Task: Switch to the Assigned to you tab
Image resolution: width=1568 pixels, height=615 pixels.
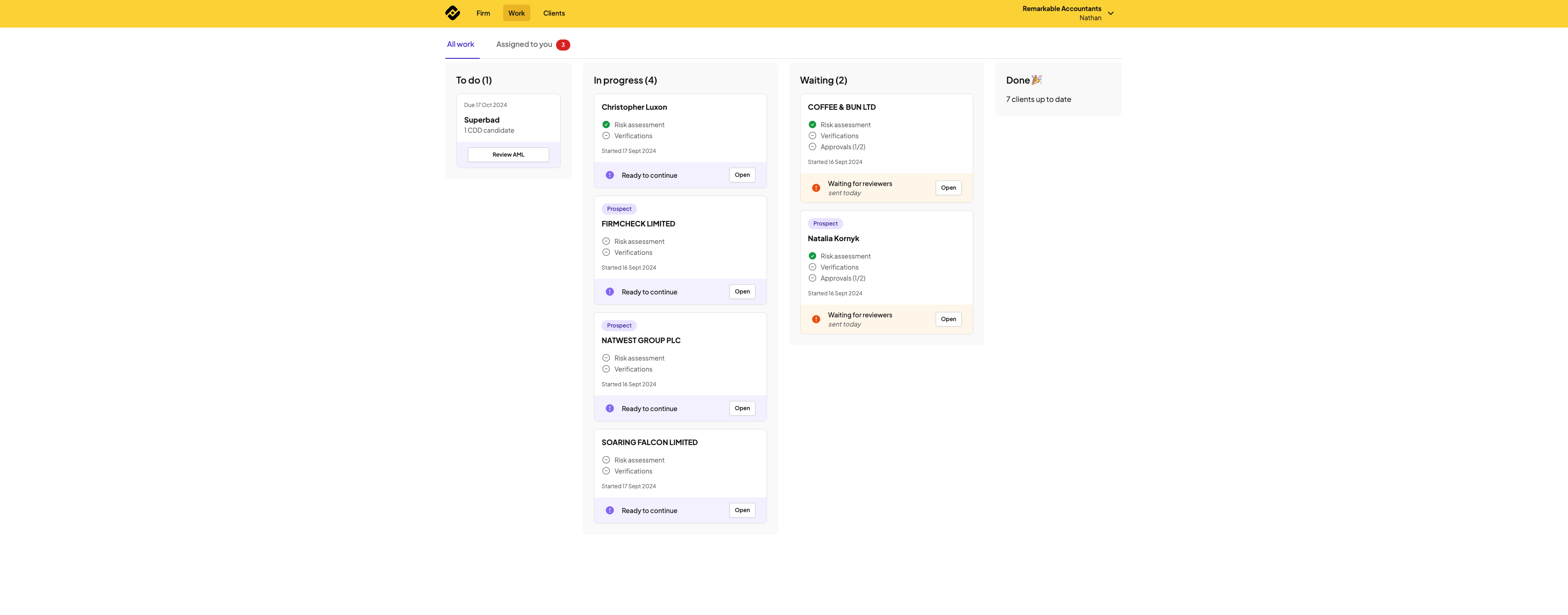Action: click(524, 45)
